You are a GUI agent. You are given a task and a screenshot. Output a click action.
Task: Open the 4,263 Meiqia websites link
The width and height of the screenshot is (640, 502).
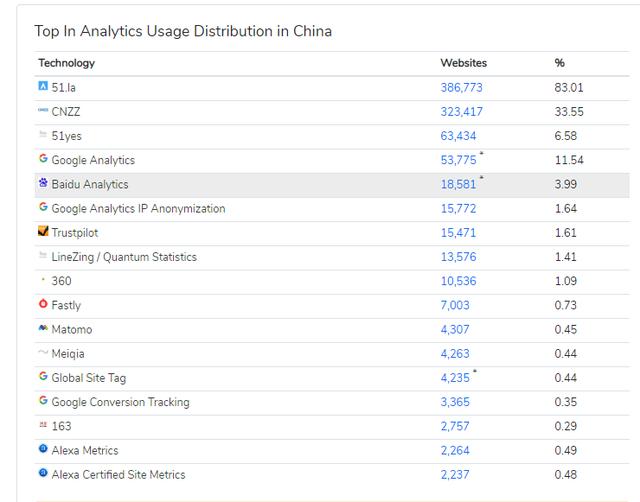click(x=455, y=353)
